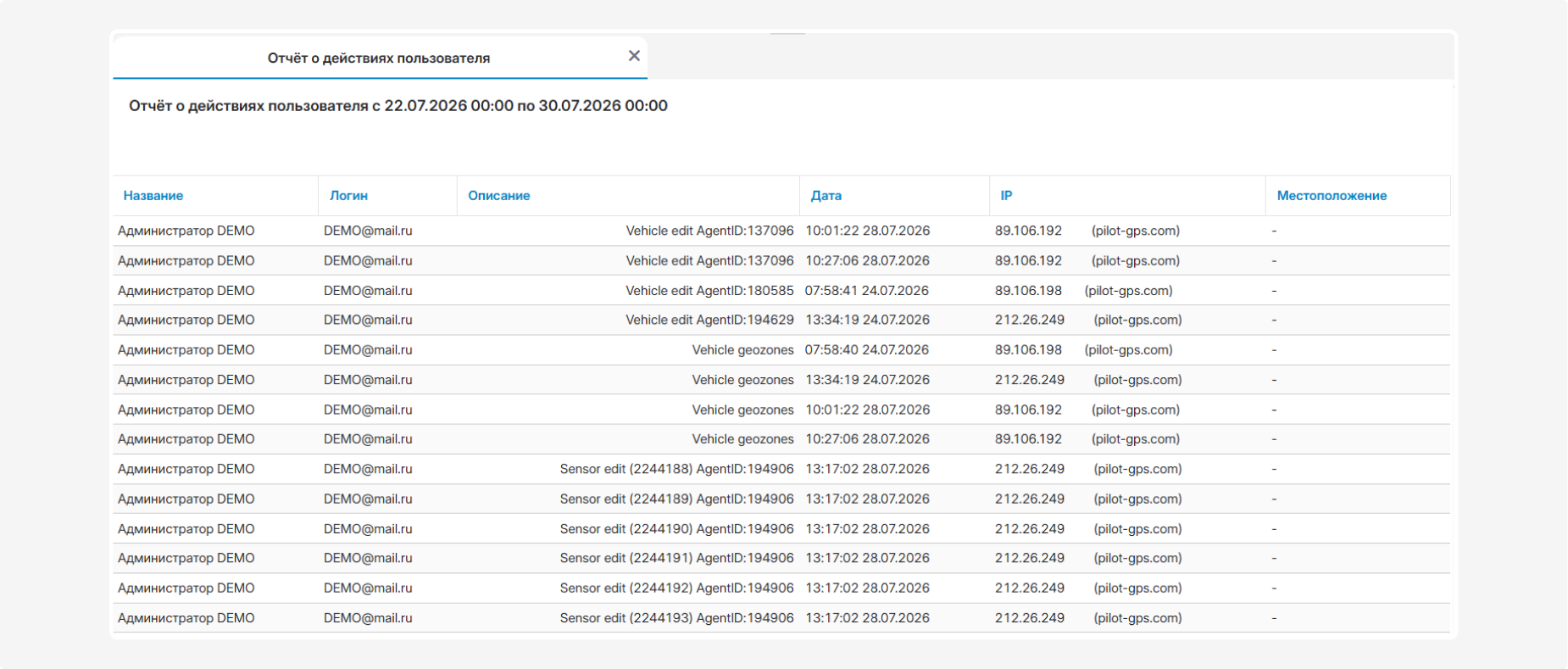Click the date '07:58:40 24.07.2026'
Screen dimensions: 1568x669
[867, 350]
